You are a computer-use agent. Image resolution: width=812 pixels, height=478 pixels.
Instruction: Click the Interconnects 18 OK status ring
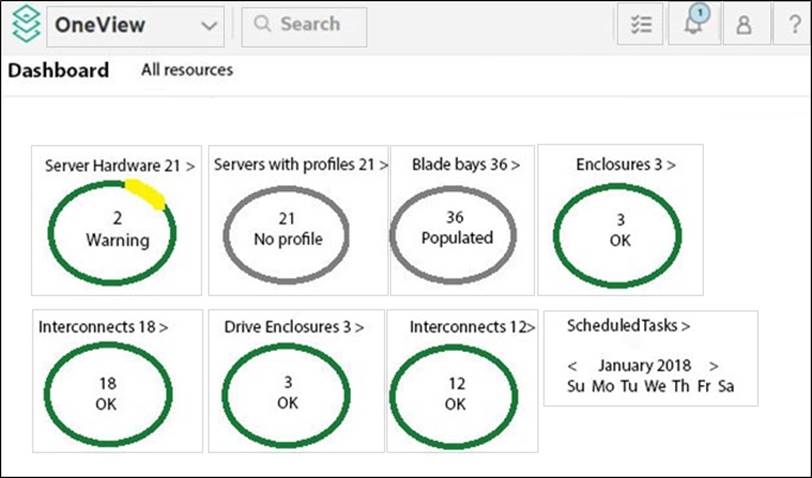click(x=107, y=393)
